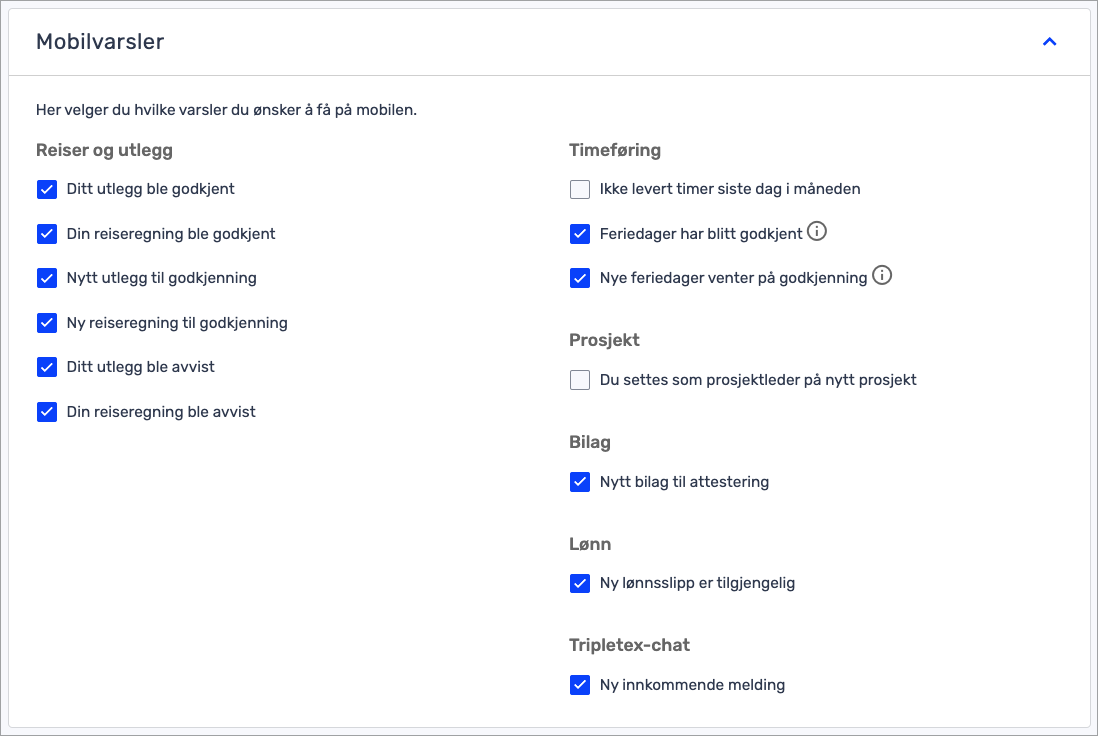Uncheck Ditt utlegg ble avvist
Screen dimensions: 1098x736
click(47, 367)
